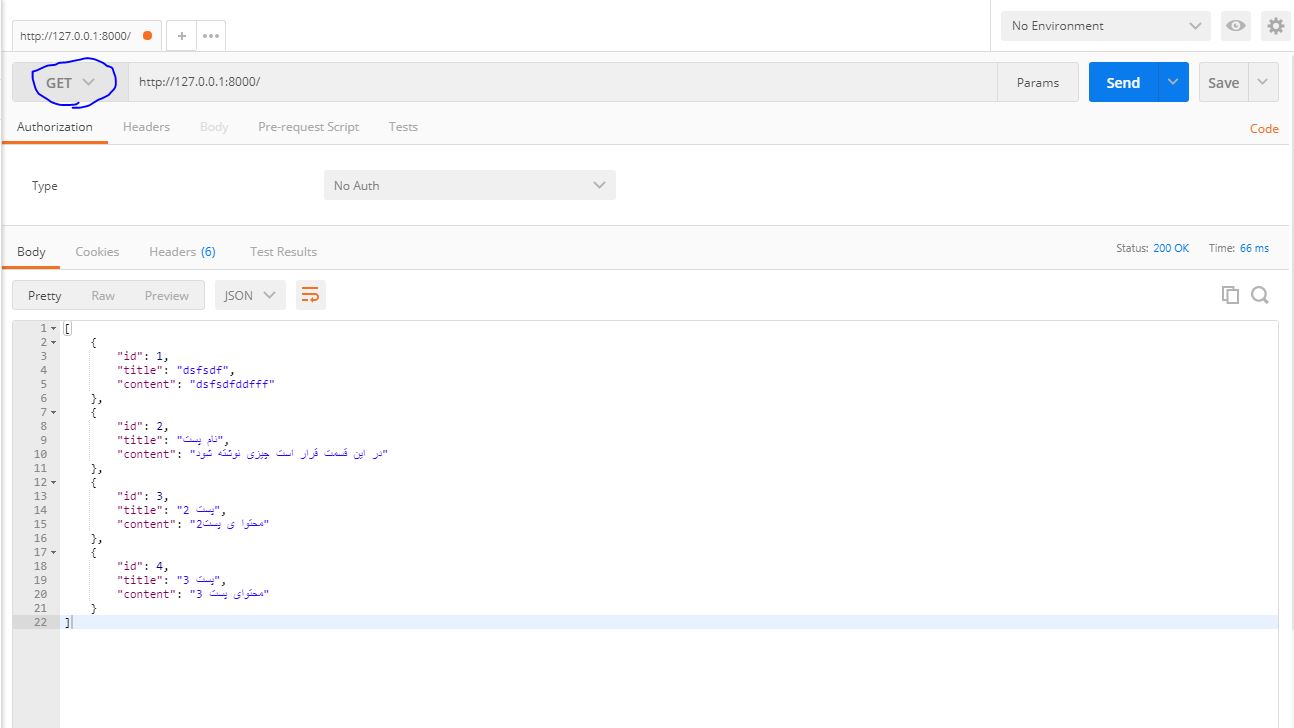
Task: Click the environment quick look eye icon
Action: (x=1236, y=26)
